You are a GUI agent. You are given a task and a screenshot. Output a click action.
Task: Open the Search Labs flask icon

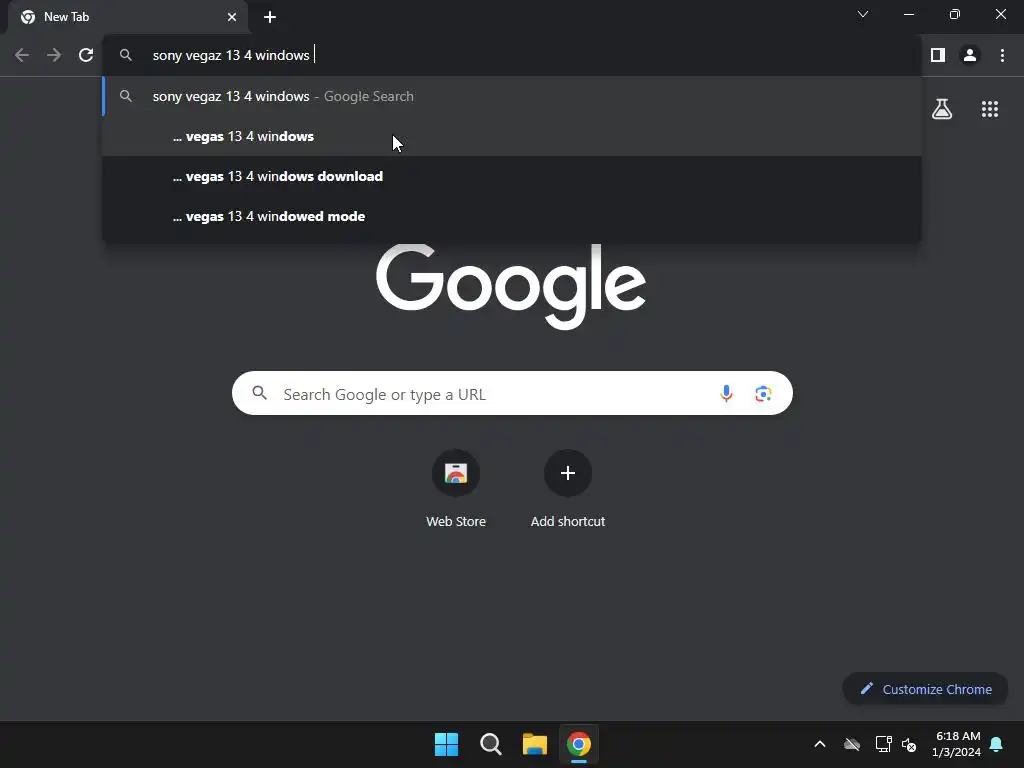coord(942,109)
